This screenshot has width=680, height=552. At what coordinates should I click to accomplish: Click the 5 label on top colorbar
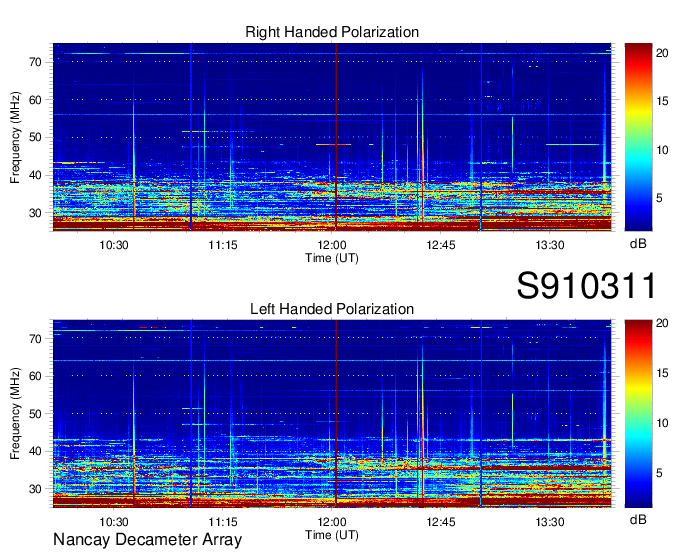[659, 199]
